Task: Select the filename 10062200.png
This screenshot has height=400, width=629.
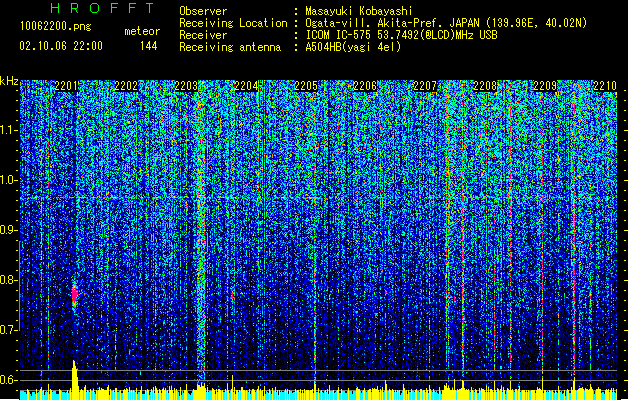Action: coord(55,27)
